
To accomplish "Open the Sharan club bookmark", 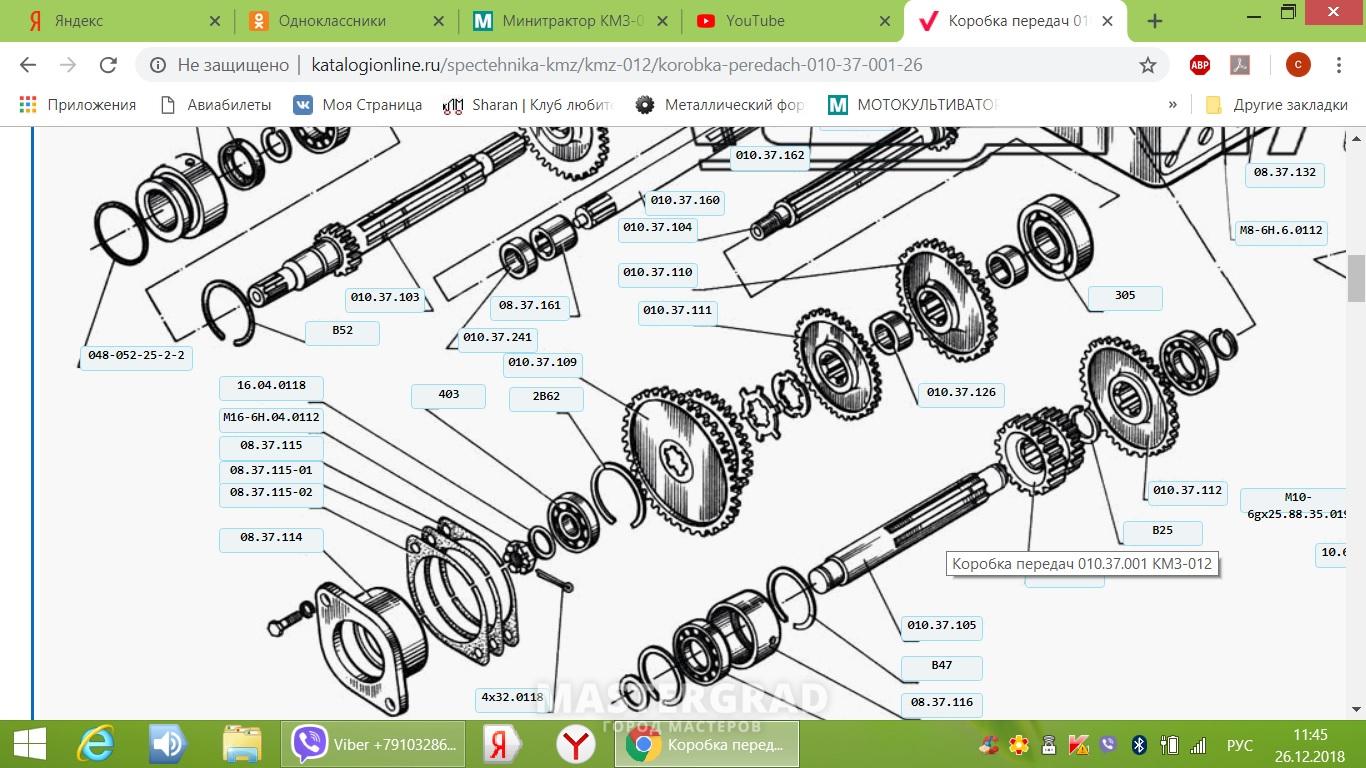I will (x=527, y=104).
